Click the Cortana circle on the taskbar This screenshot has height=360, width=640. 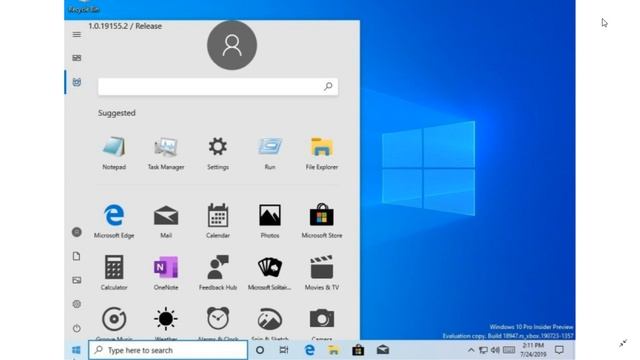[260, 350]
